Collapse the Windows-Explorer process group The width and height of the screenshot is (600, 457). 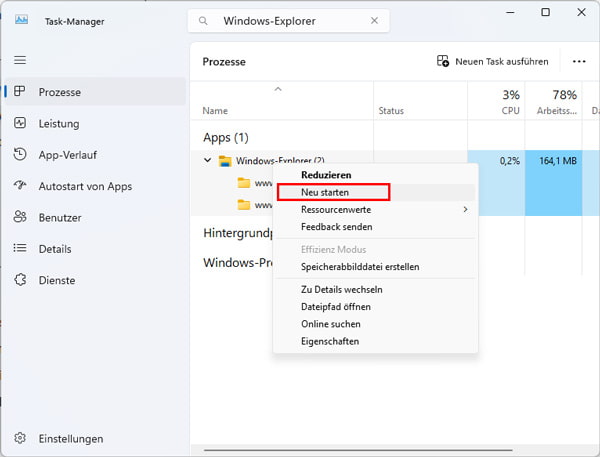click(208, 160)
